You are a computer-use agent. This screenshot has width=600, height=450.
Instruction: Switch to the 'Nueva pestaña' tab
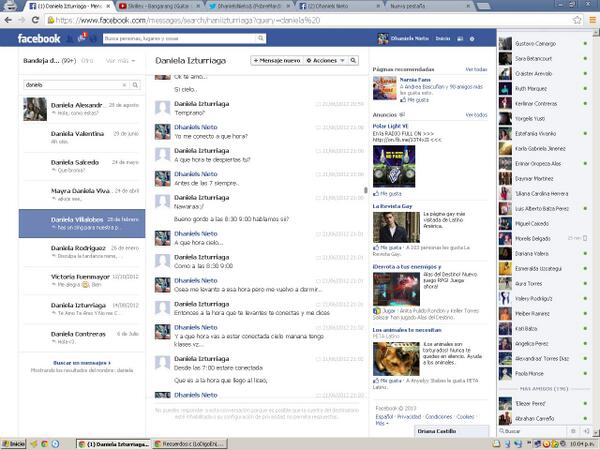coord(429,6)
